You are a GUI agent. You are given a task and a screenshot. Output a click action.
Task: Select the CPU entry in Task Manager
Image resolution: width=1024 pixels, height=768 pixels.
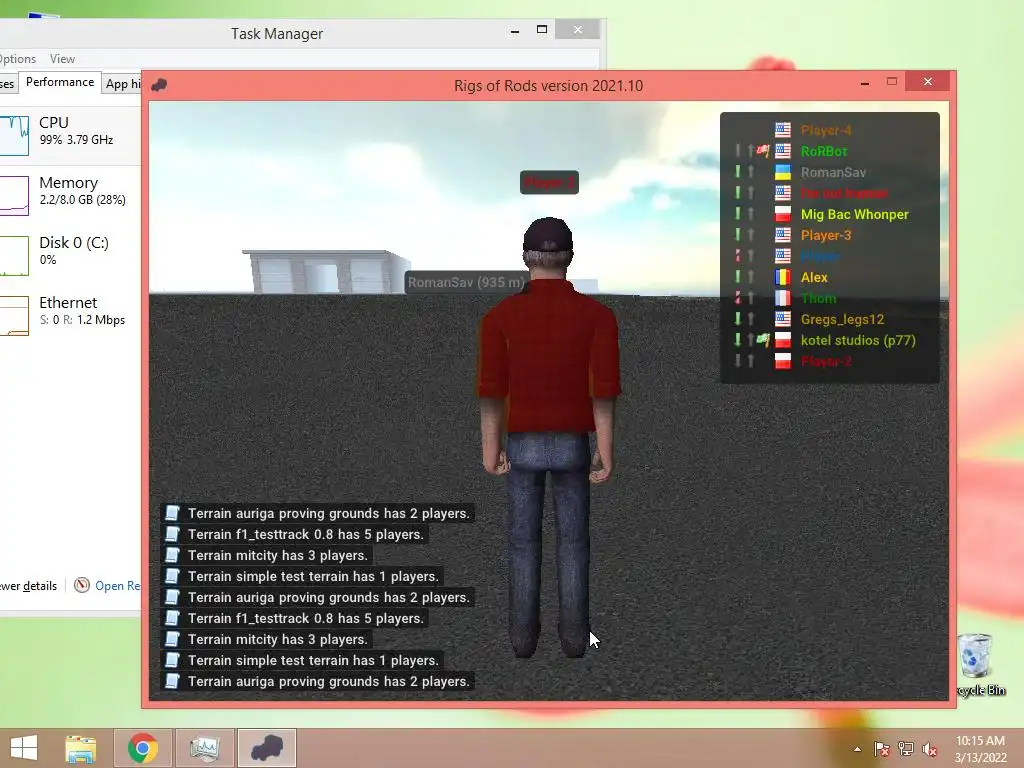point(71,134)
